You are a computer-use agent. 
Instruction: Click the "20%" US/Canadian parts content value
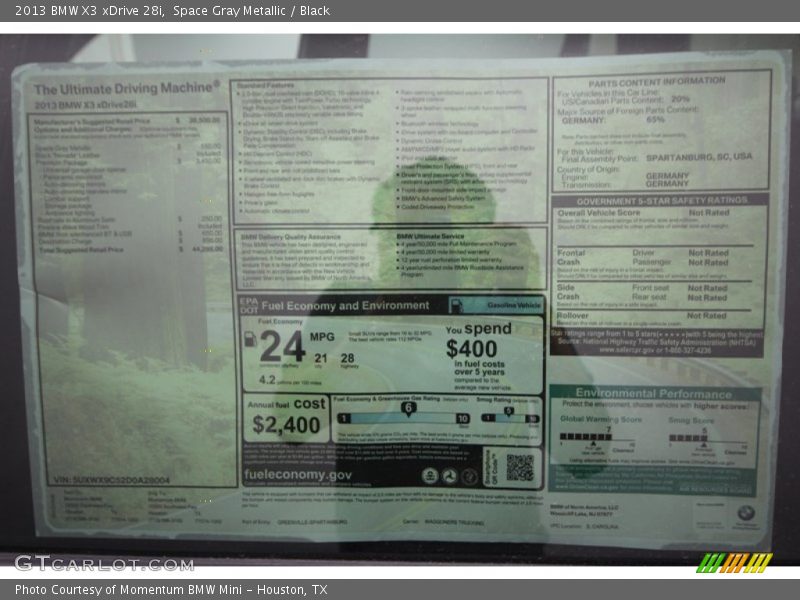tap(680, 98)
